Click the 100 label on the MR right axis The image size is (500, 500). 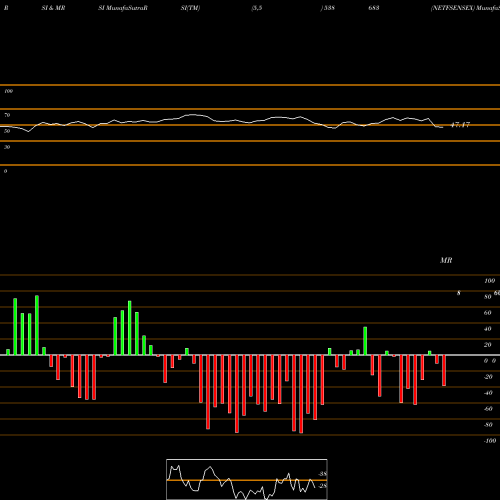coord(489,281)
